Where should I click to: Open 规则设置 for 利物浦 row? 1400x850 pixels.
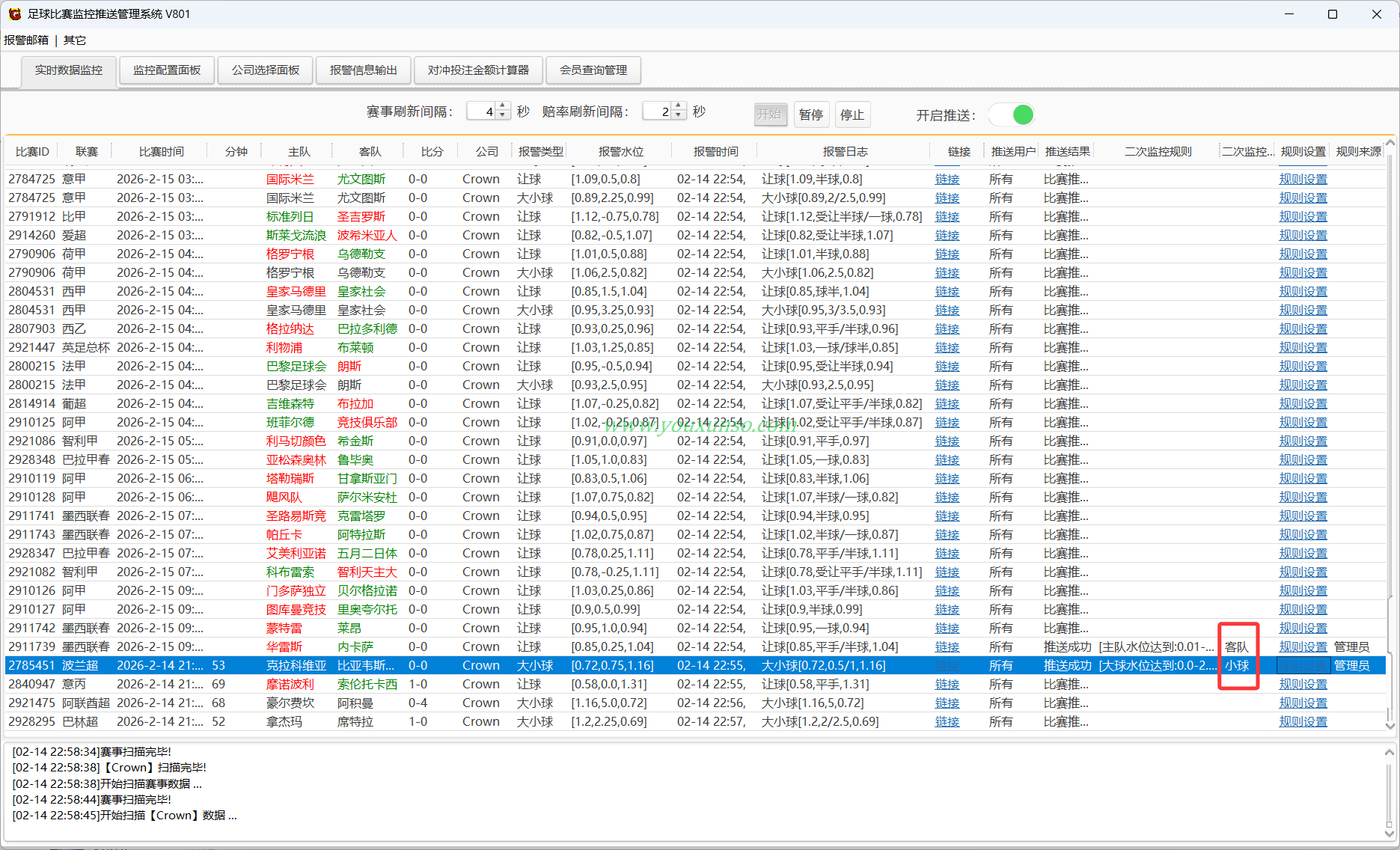click(x=1303, y=348)
